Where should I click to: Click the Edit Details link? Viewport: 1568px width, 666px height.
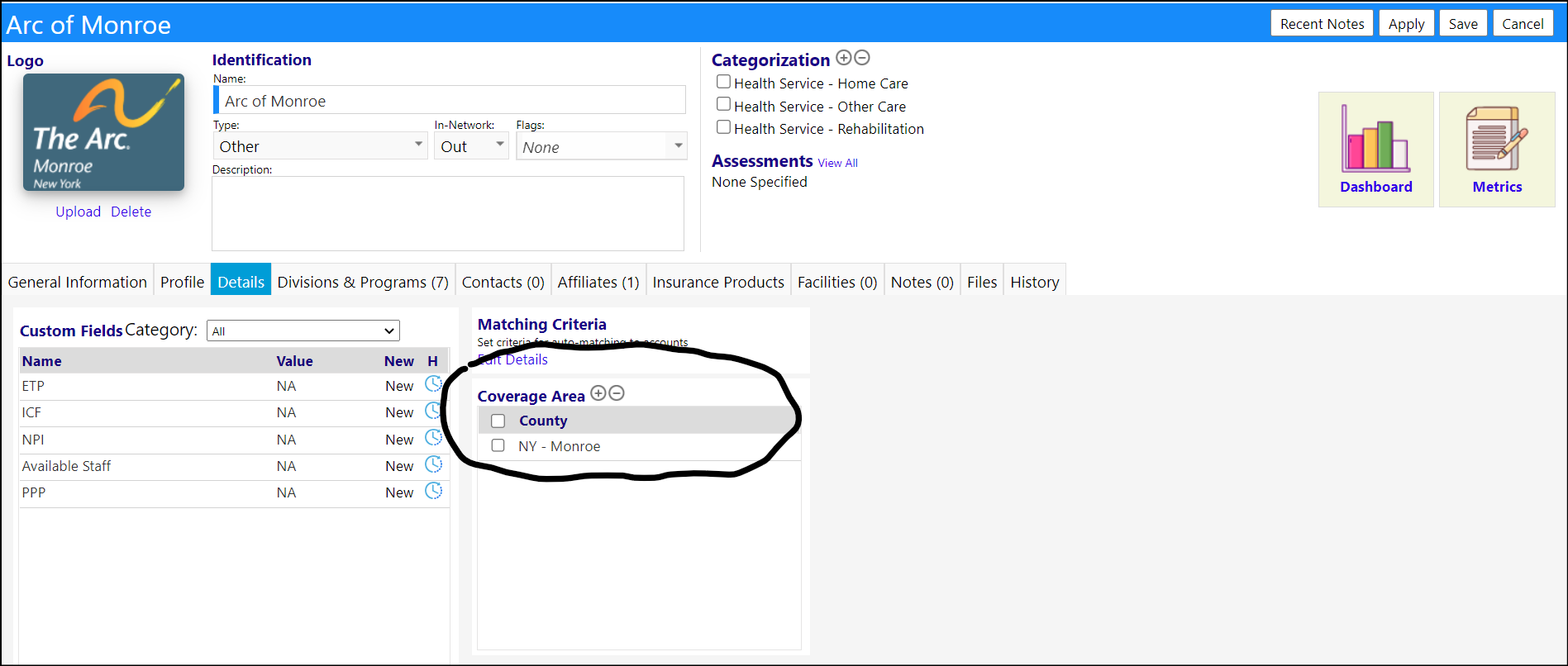(512, 359)
